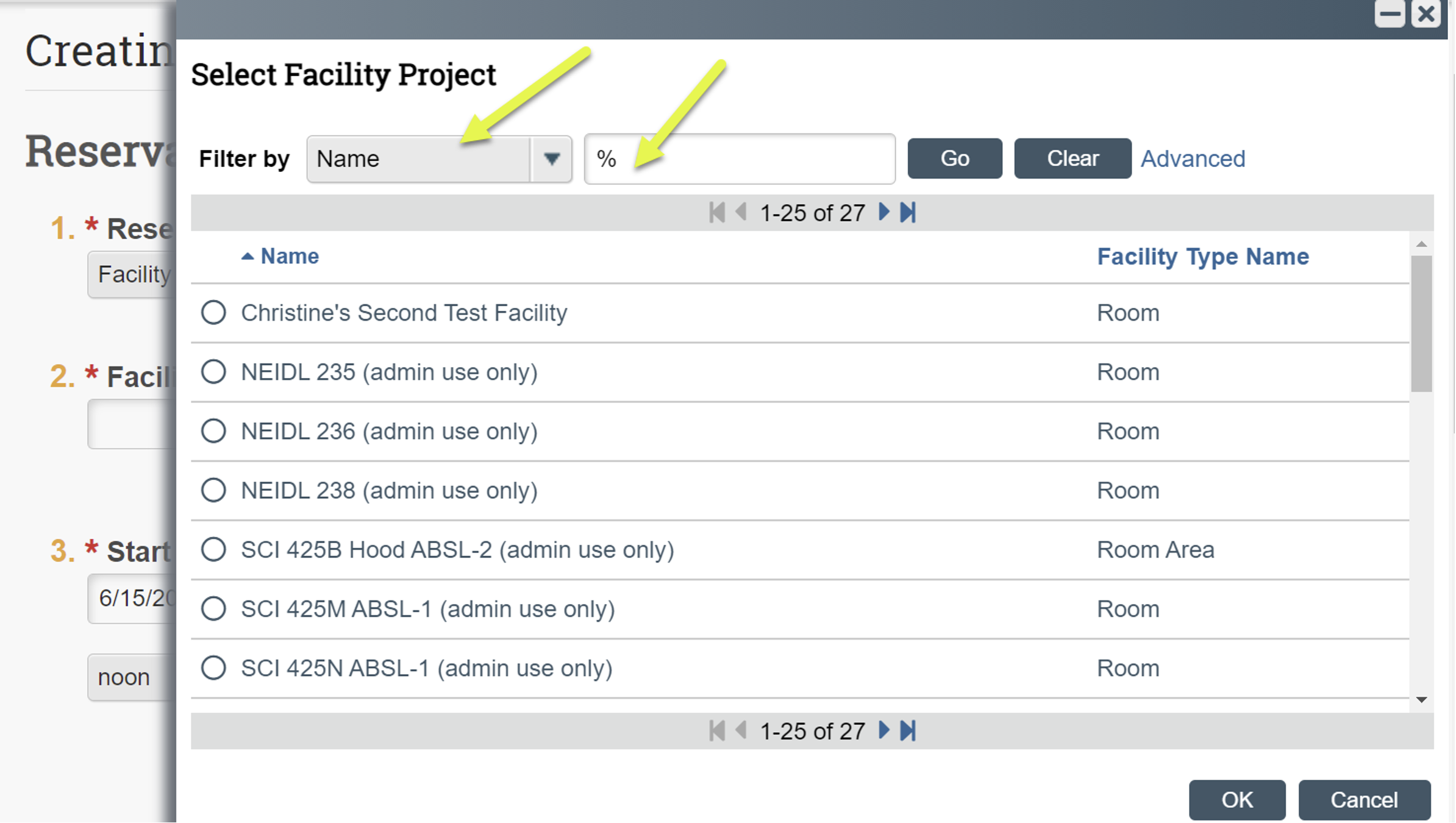Screen dimensions: 1456x823
Task: Select SCI 425B Hood ABSL-2 radio button
Action: [213, 549]
